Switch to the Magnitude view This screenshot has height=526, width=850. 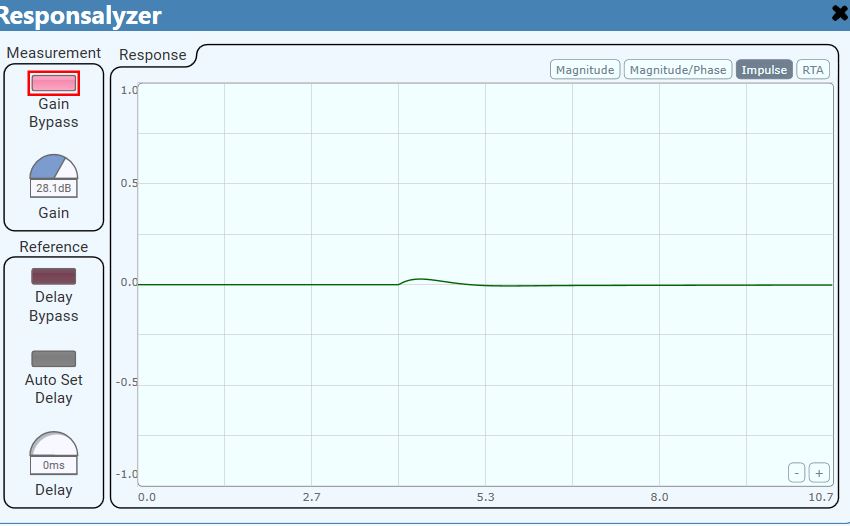[x=585, y=69]
